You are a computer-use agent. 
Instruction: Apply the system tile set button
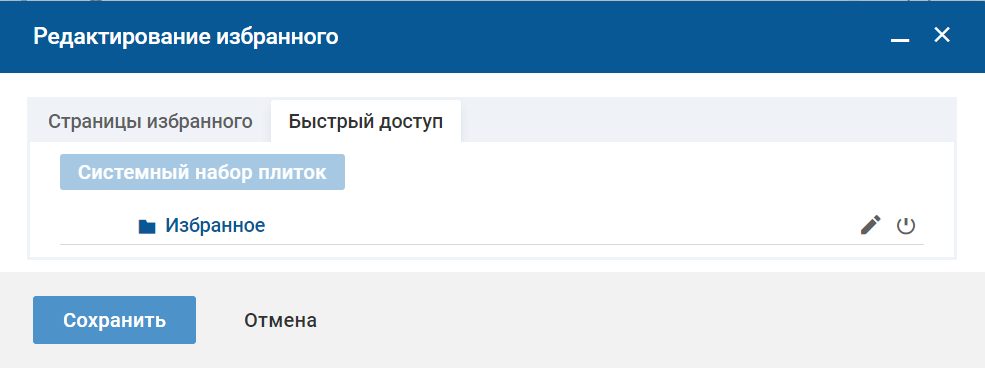point(202,172)
